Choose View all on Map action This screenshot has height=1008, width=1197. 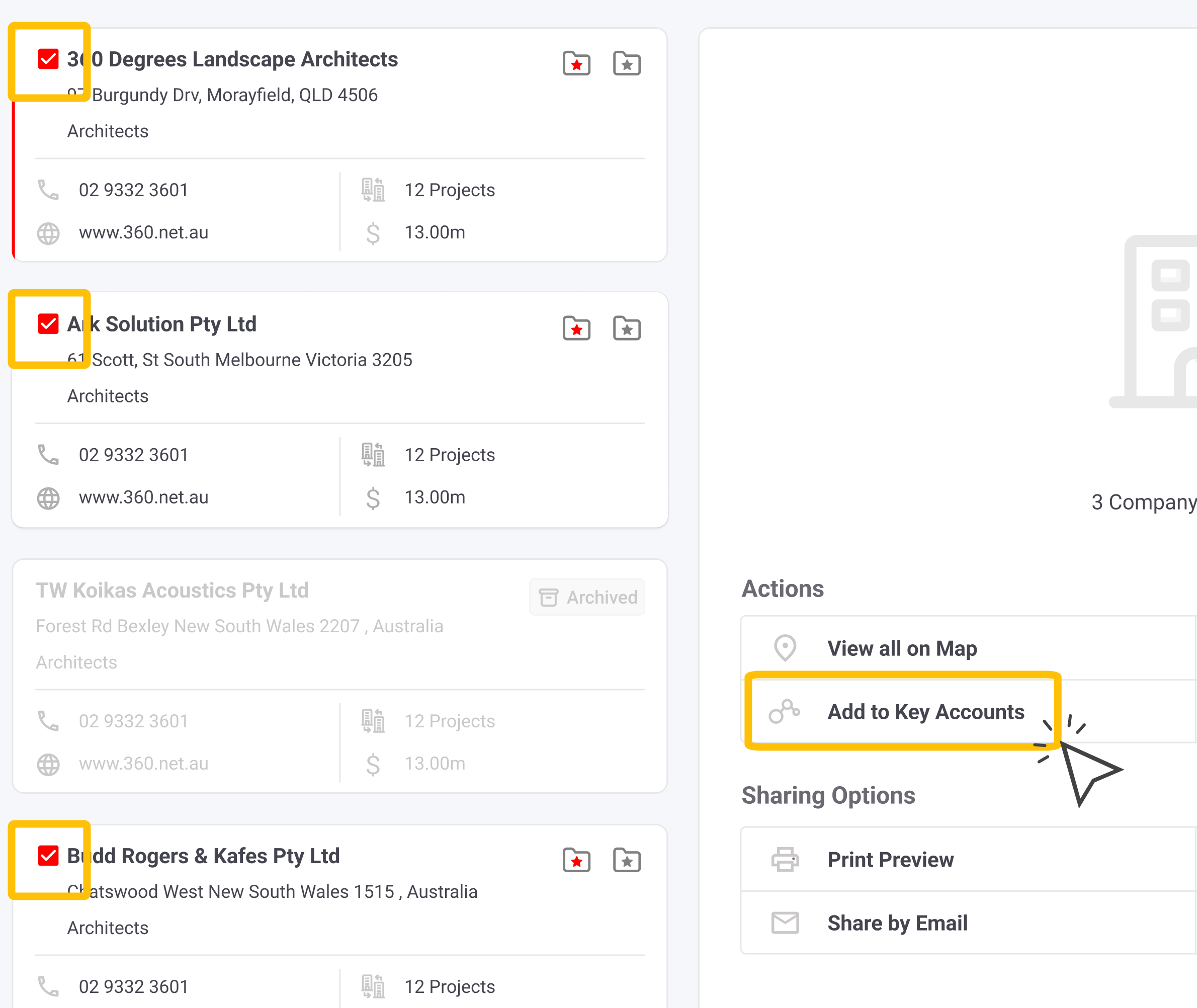pyautogui.click(x=902, y=648)
